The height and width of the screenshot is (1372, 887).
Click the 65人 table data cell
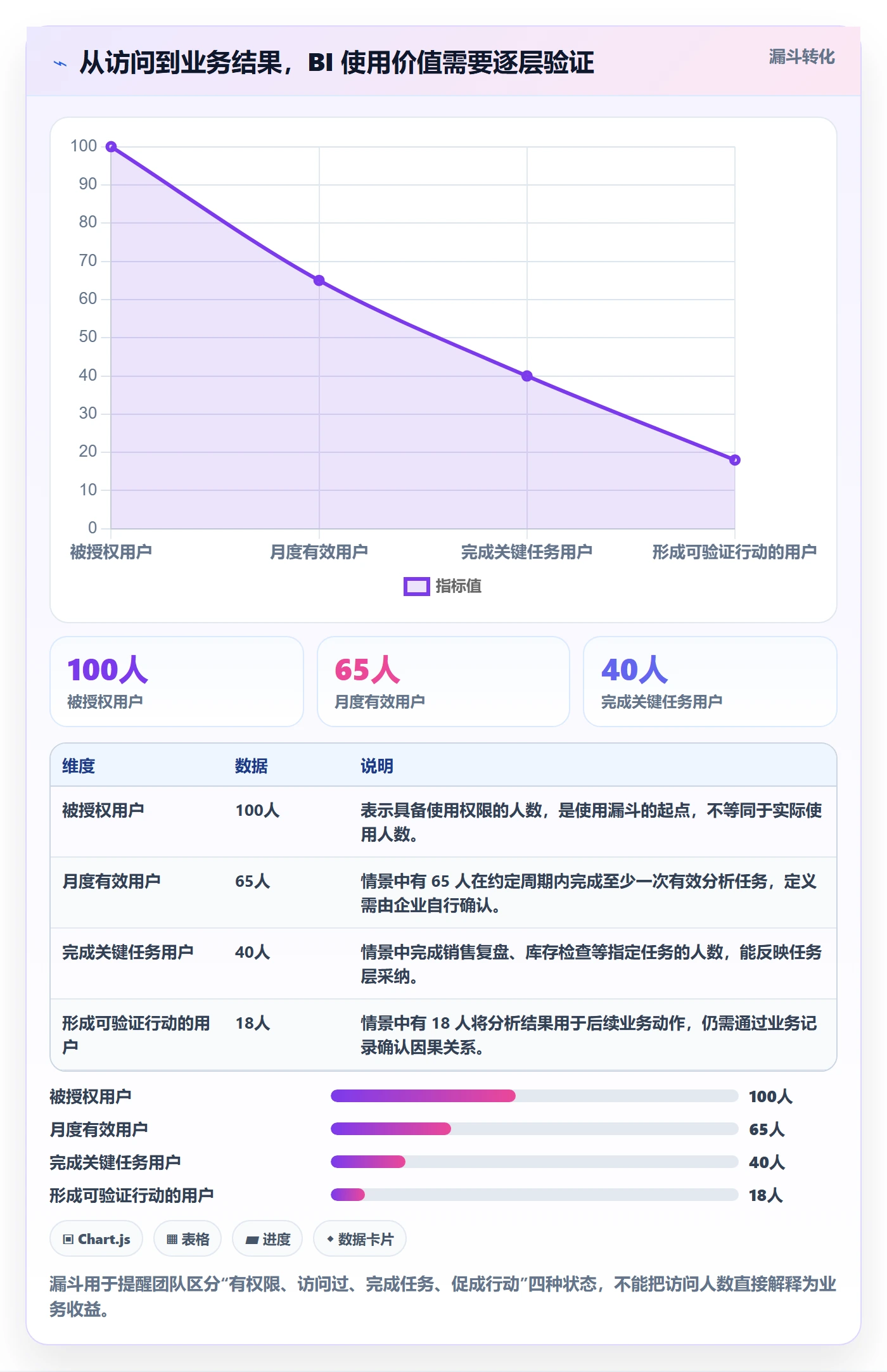(253, 881)
